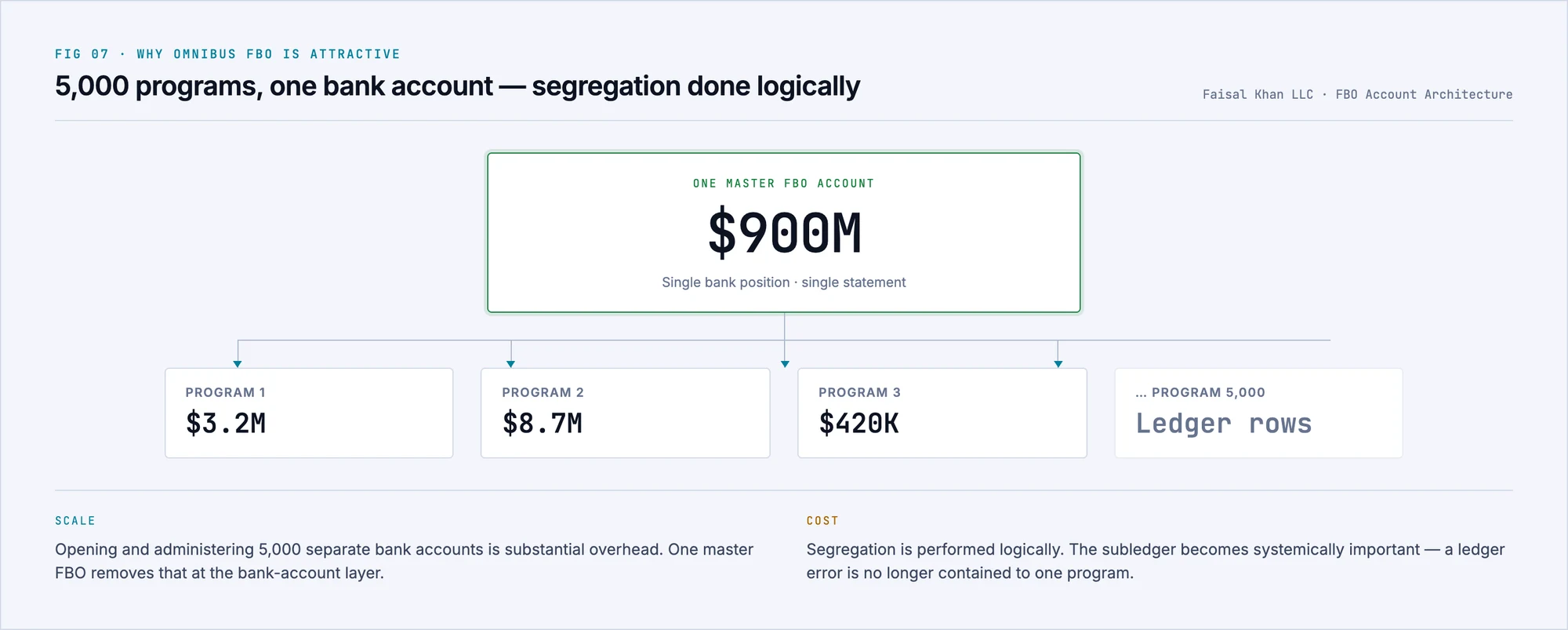Click the arrowhead above Program 3 card
The height and width of the screenshot is (630, 1568).
tap(1058, 364)
